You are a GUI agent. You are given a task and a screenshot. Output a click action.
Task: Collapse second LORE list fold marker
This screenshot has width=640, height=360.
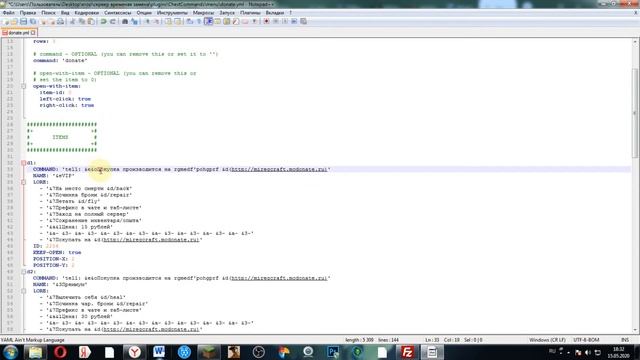pos(23,291)
